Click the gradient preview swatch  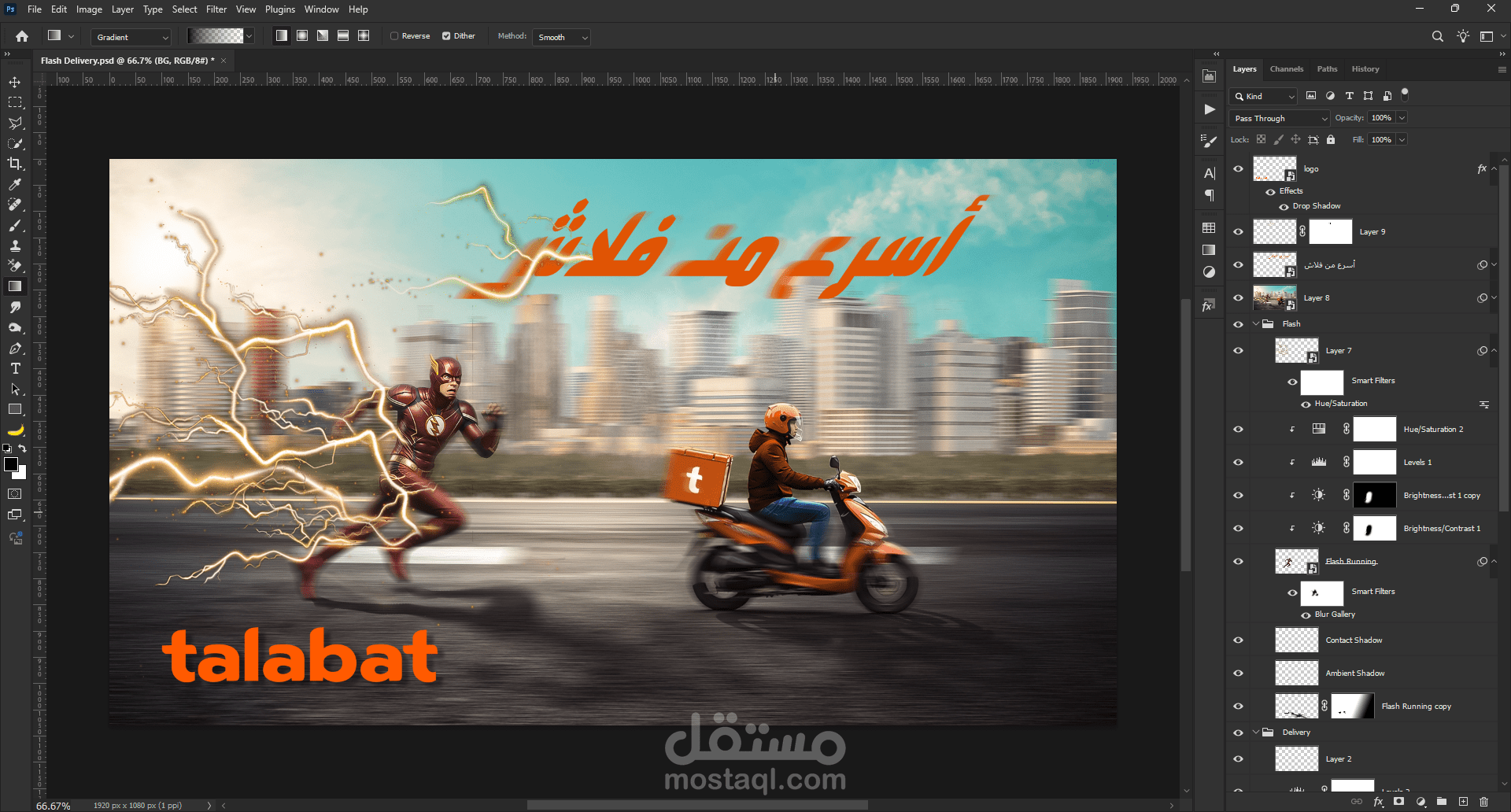tap(215, 36)
